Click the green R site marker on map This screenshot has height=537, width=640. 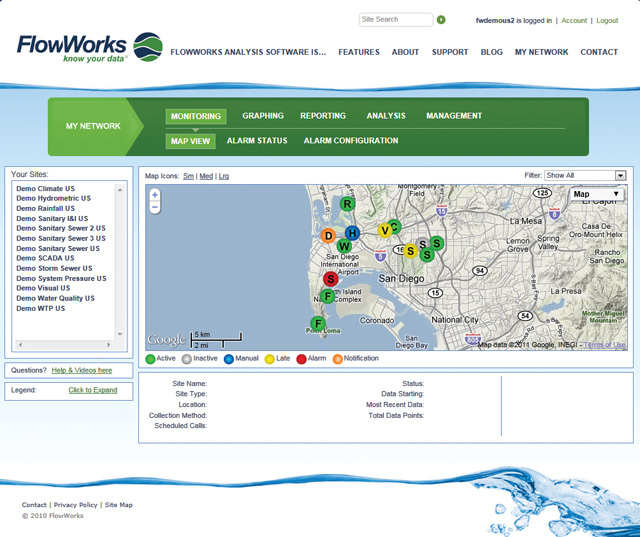pyautogui.click(x=347, y=204)
